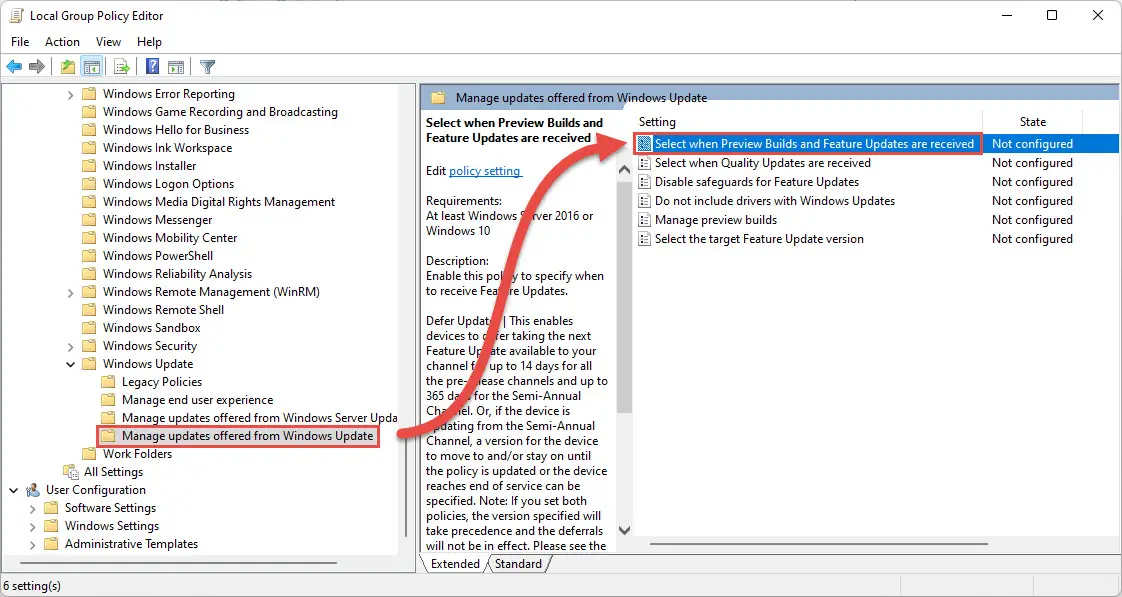The height and width of the screenshot is (597, 1122).
Task: Click the Up one level folder icon
Action: click(68, 67)
